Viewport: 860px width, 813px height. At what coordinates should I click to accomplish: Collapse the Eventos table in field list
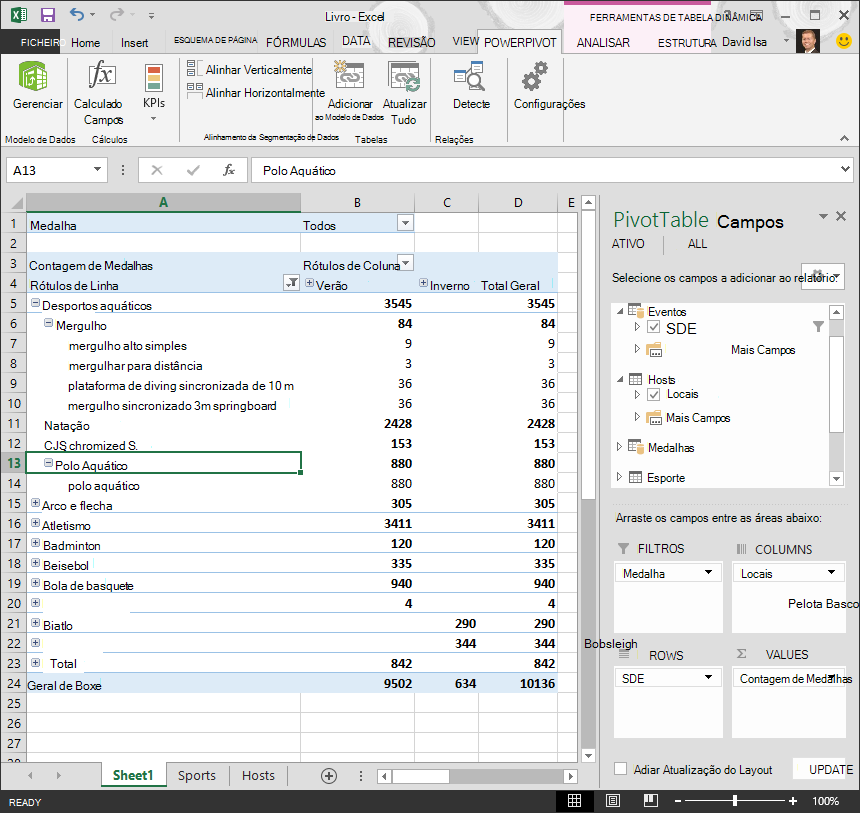[x=620, y=311]
